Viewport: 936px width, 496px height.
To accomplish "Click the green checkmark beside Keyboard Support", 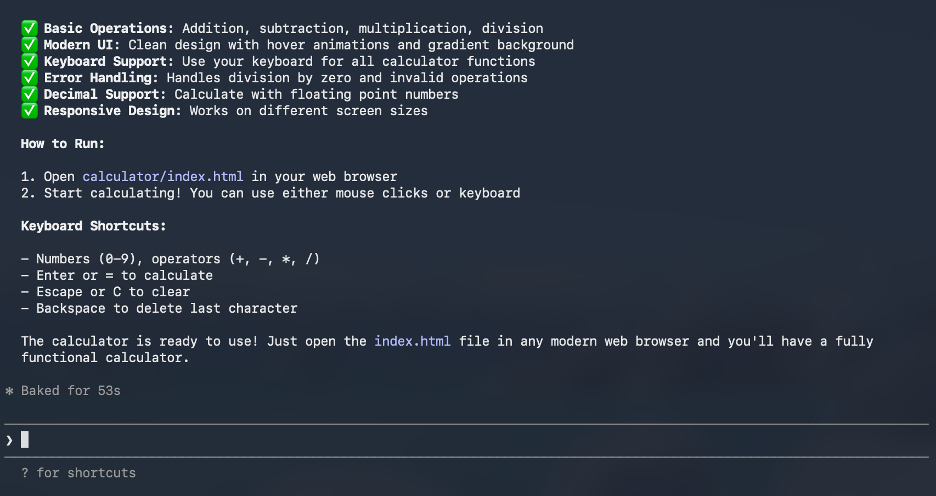I will point(29,61).
